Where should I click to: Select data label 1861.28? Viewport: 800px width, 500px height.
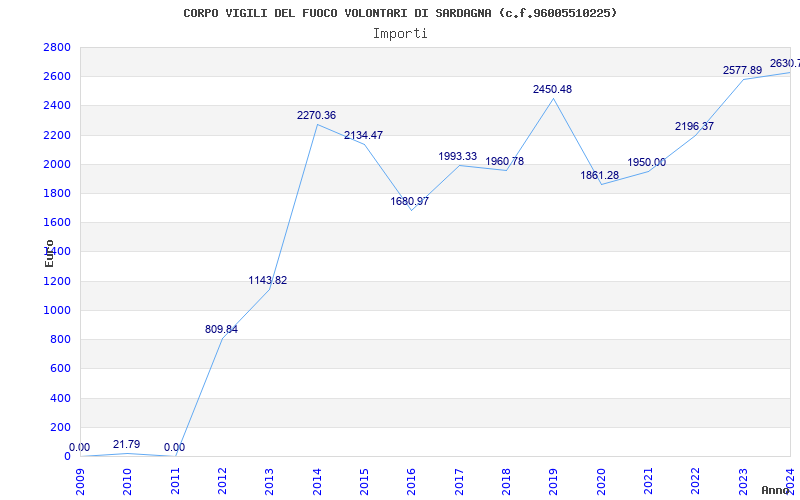click(599, 176)
